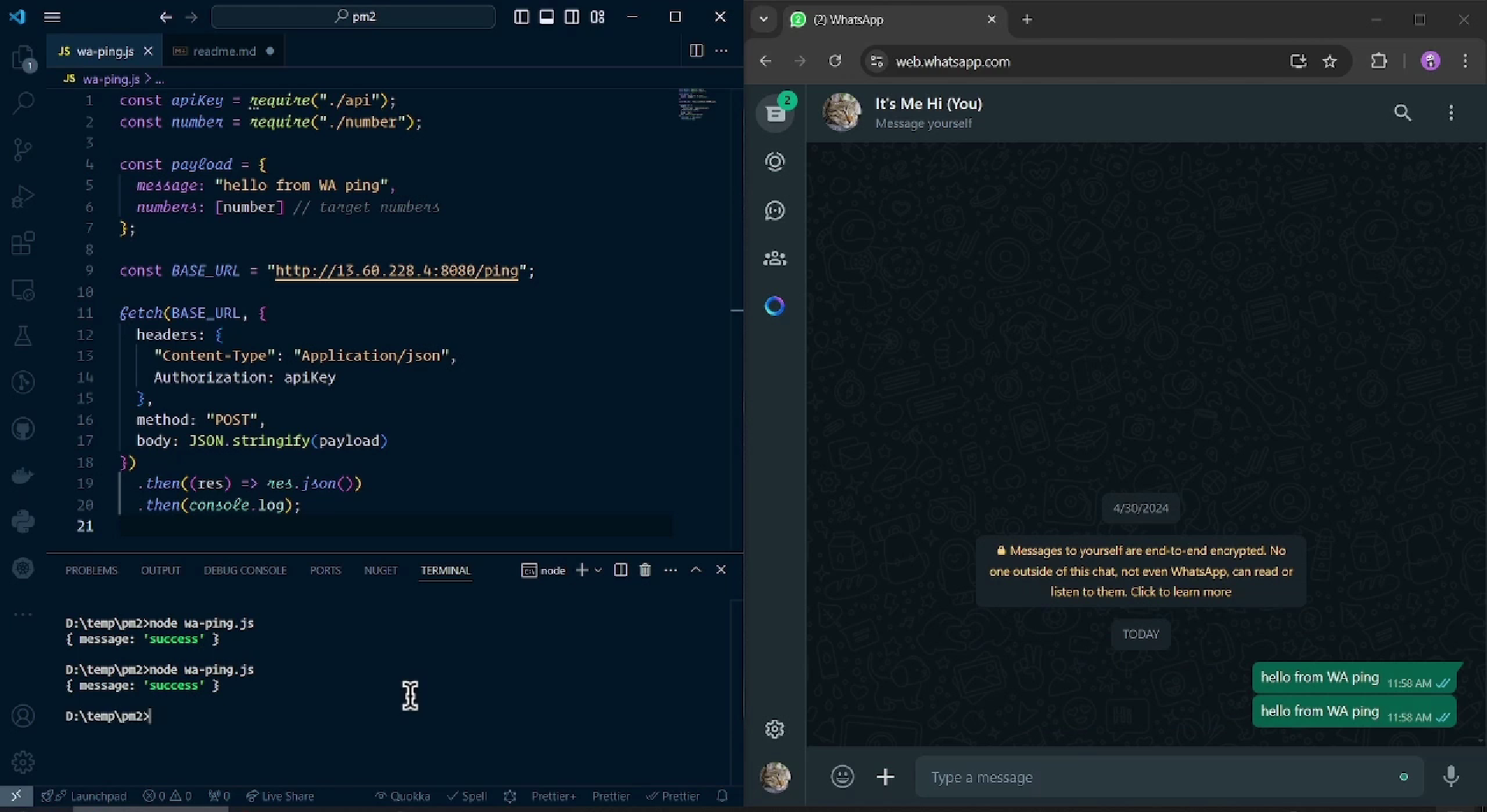
Task: Click the pm2 command center search box
Action: click(x=353, y=17)
